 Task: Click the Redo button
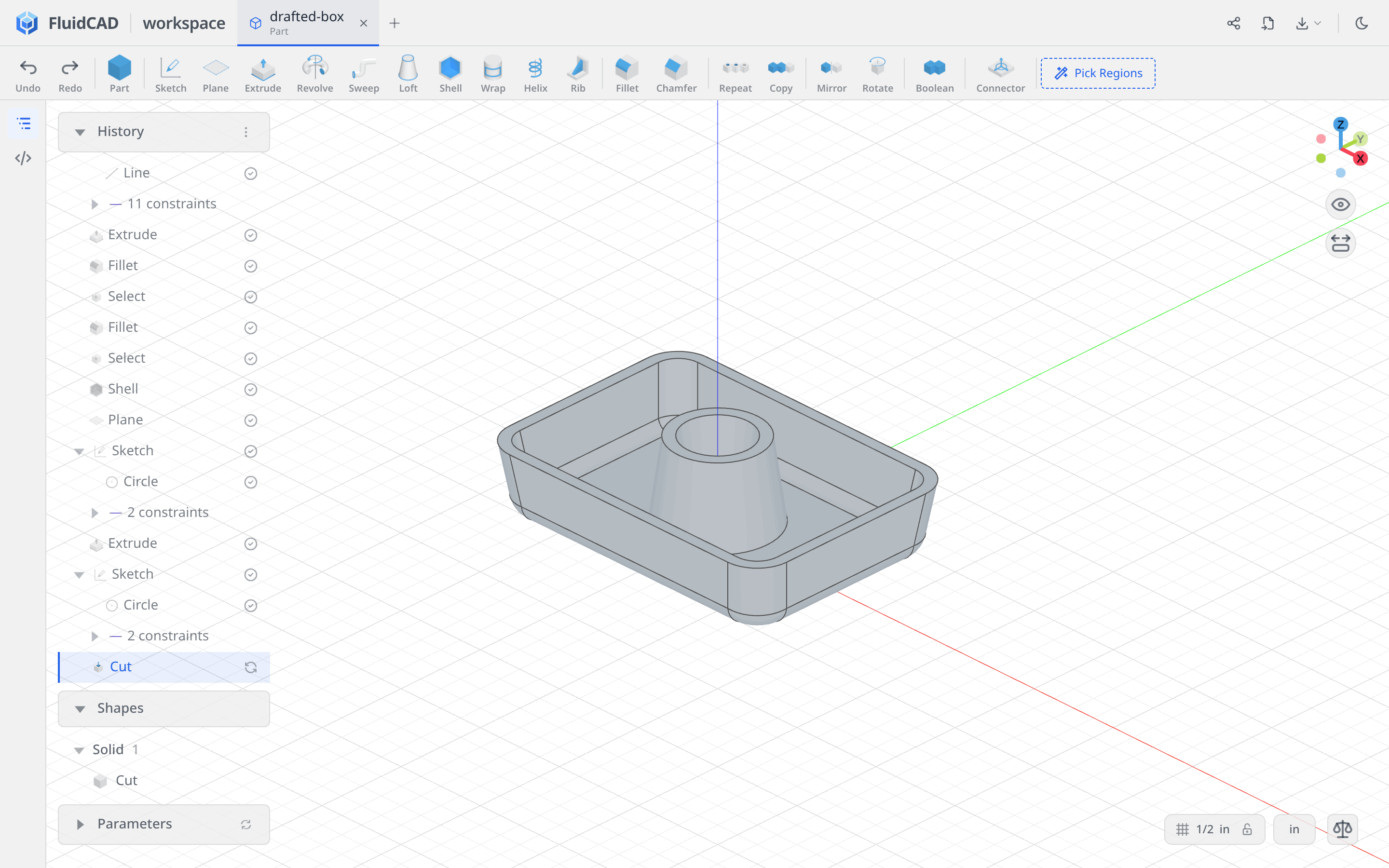coord(70,74)
